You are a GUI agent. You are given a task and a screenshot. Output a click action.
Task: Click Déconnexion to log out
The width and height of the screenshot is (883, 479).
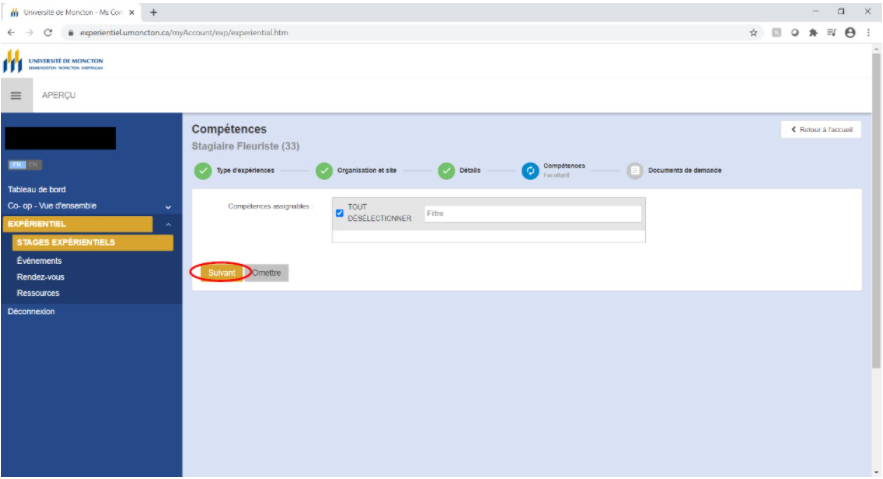point(31,311)
